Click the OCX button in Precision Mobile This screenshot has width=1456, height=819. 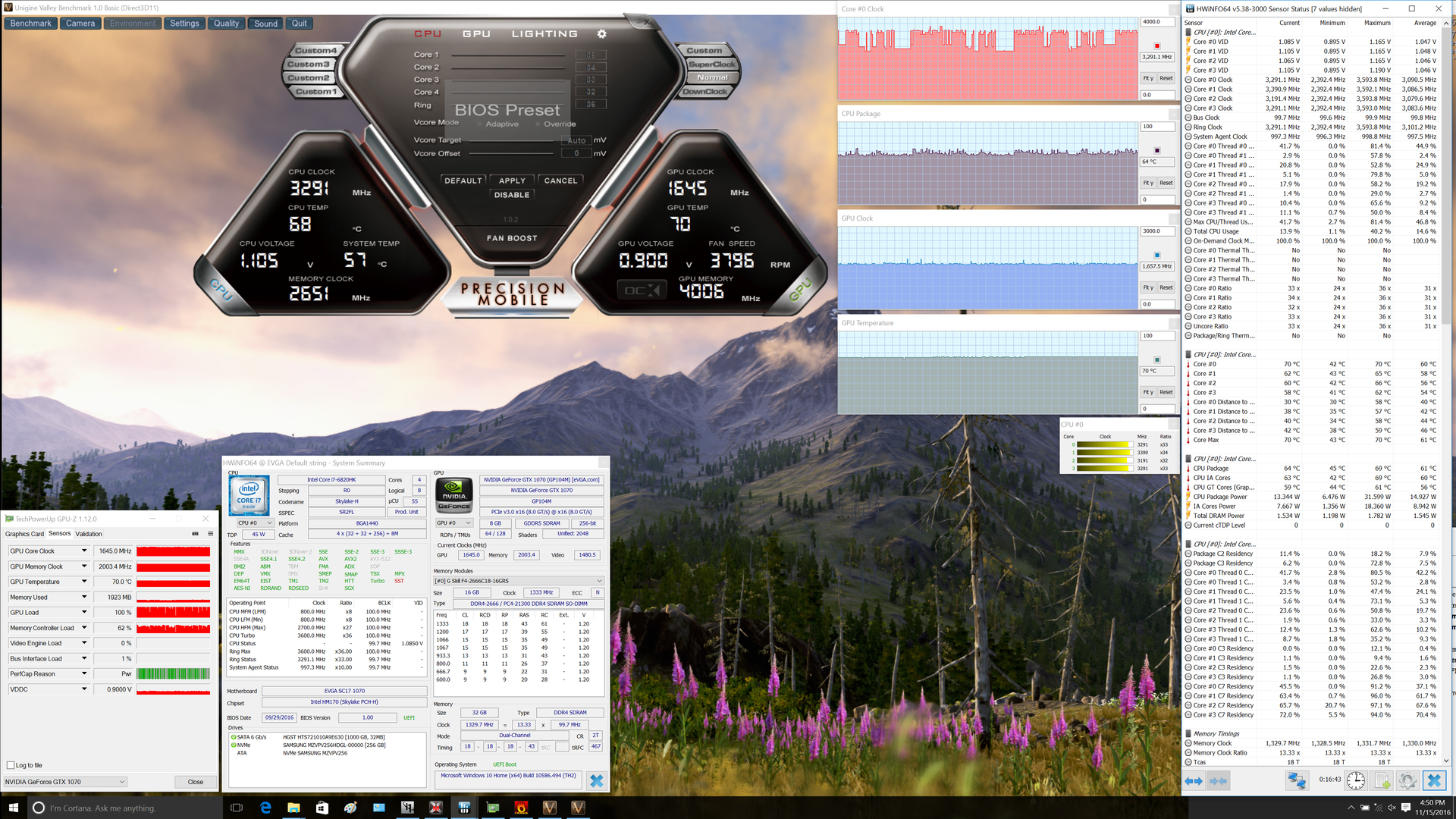[642, 290]
